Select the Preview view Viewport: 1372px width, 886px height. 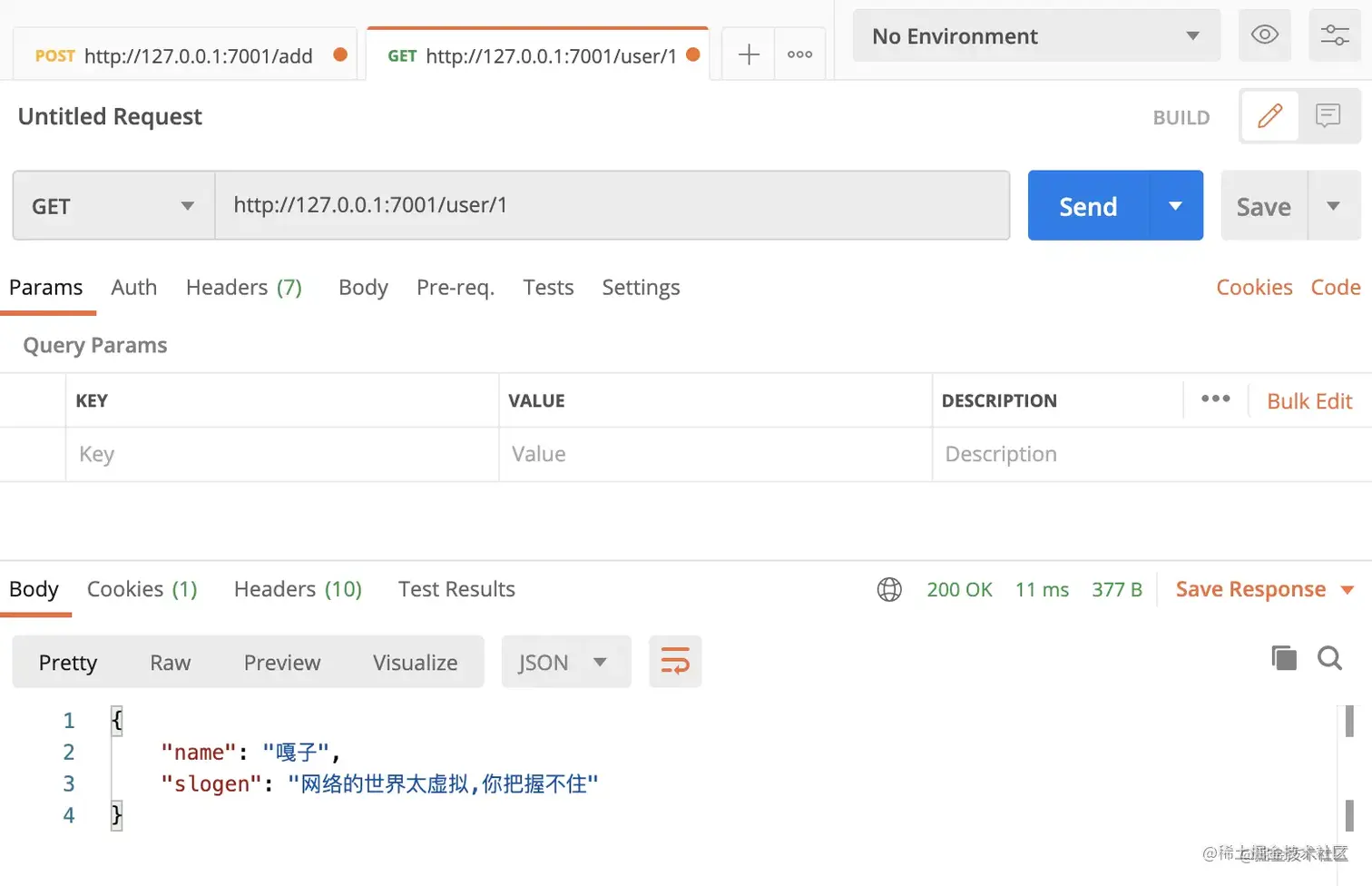282,663
